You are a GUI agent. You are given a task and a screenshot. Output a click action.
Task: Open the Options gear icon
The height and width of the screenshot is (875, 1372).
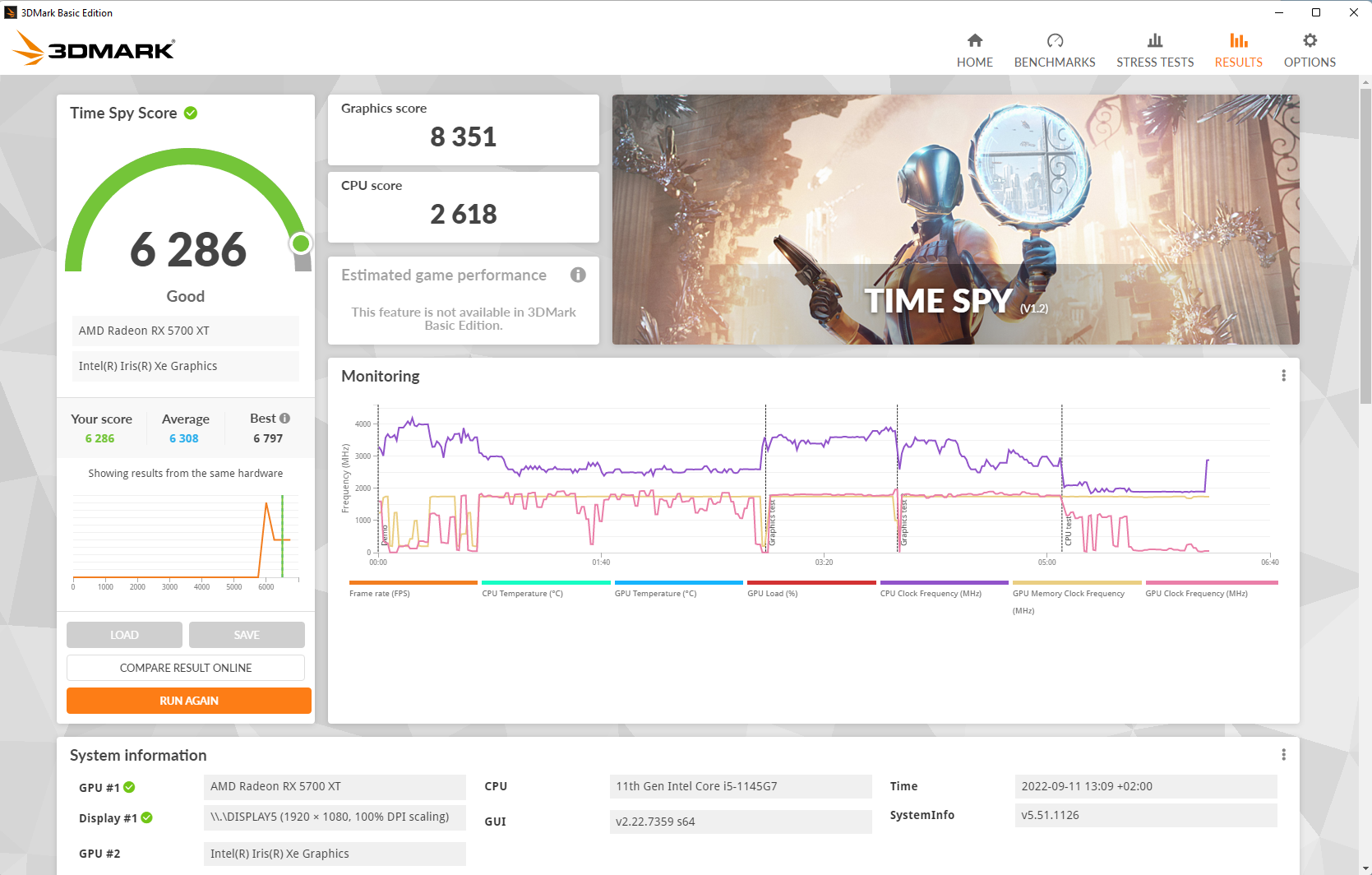click(x=1310, y=40)
